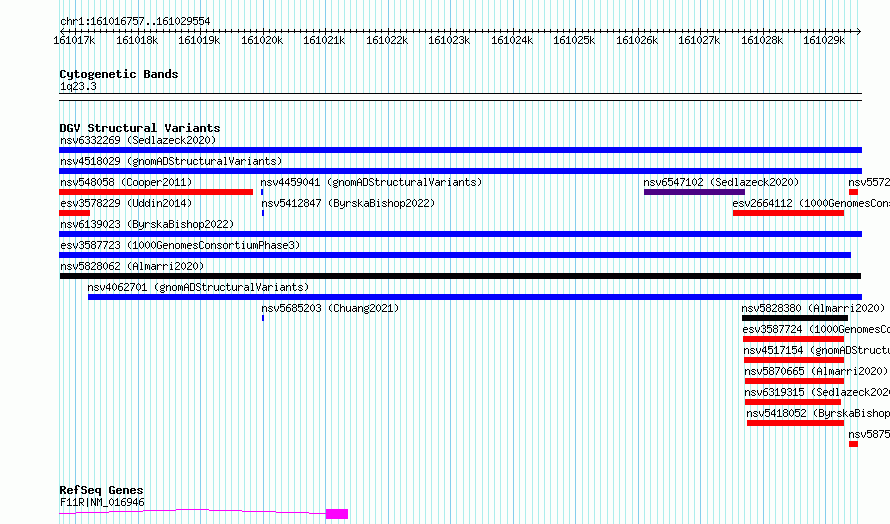Click the 161029k ruler tick label
The height and width of the screenshot is (524, 890).
click(824, 41)
